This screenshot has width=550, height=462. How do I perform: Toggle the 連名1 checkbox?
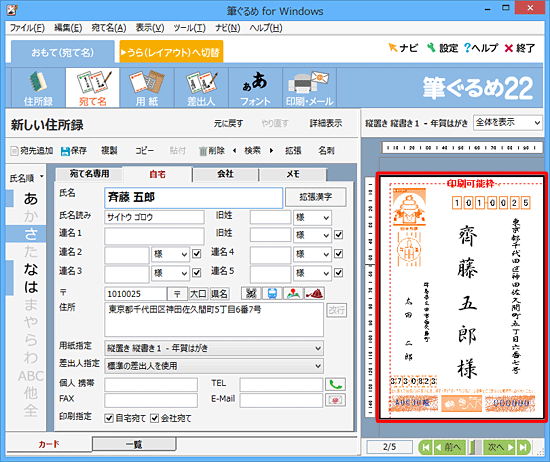point(338,235)
